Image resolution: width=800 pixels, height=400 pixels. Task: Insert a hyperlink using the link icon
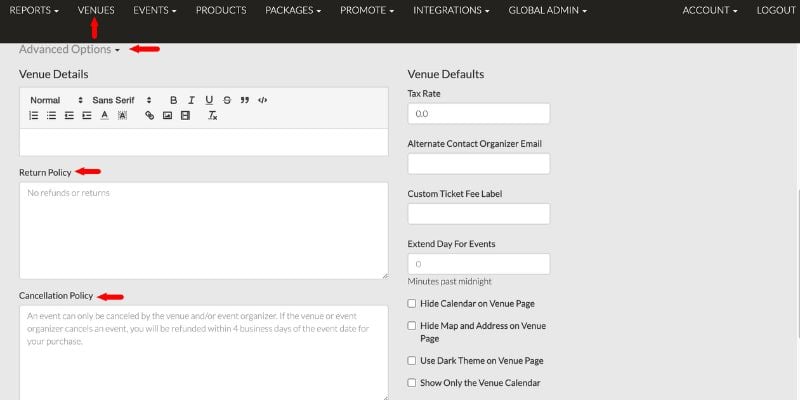point(149,116)
